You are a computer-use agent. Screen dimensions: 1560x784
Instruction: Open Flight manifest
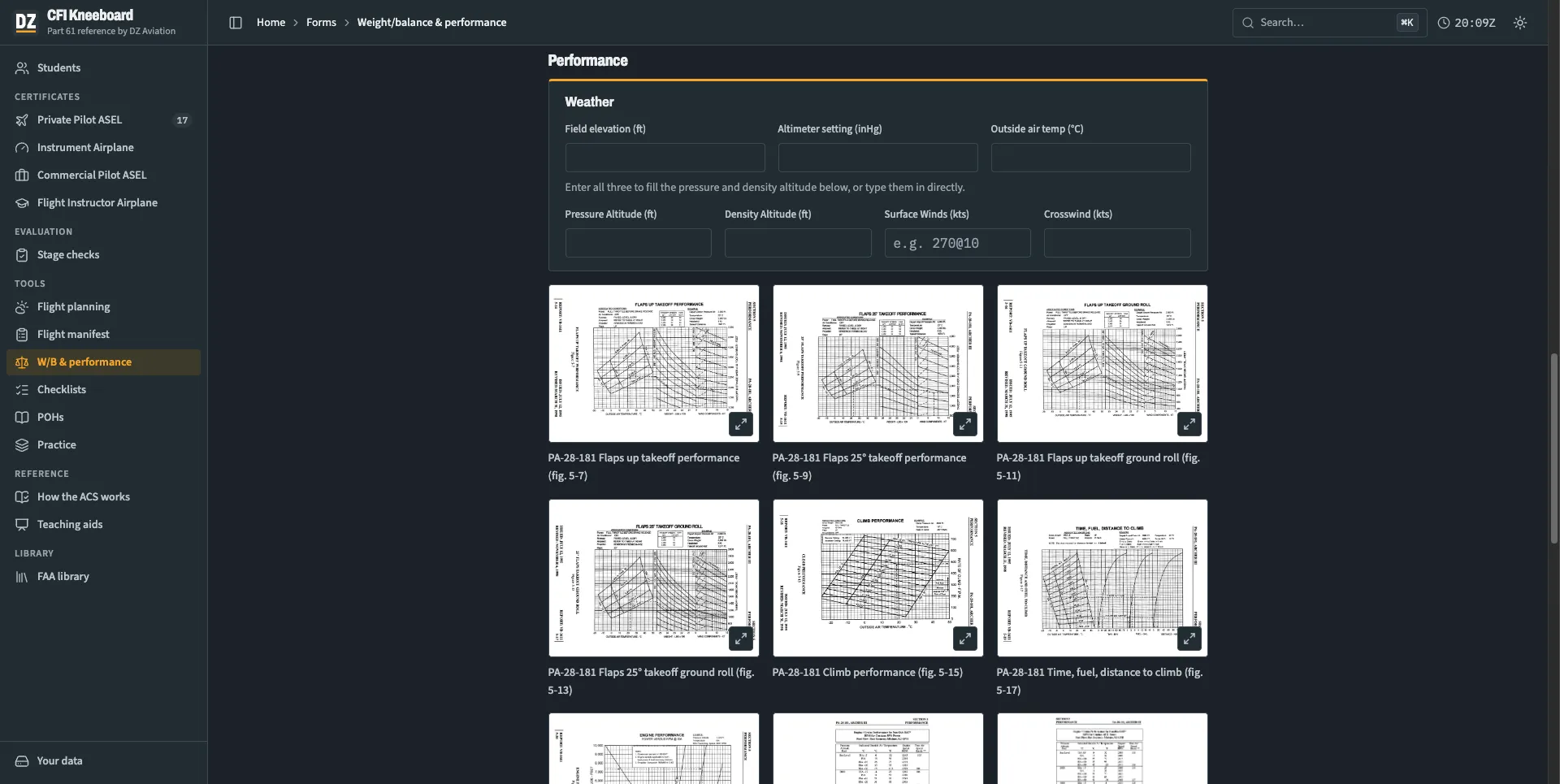103,335
